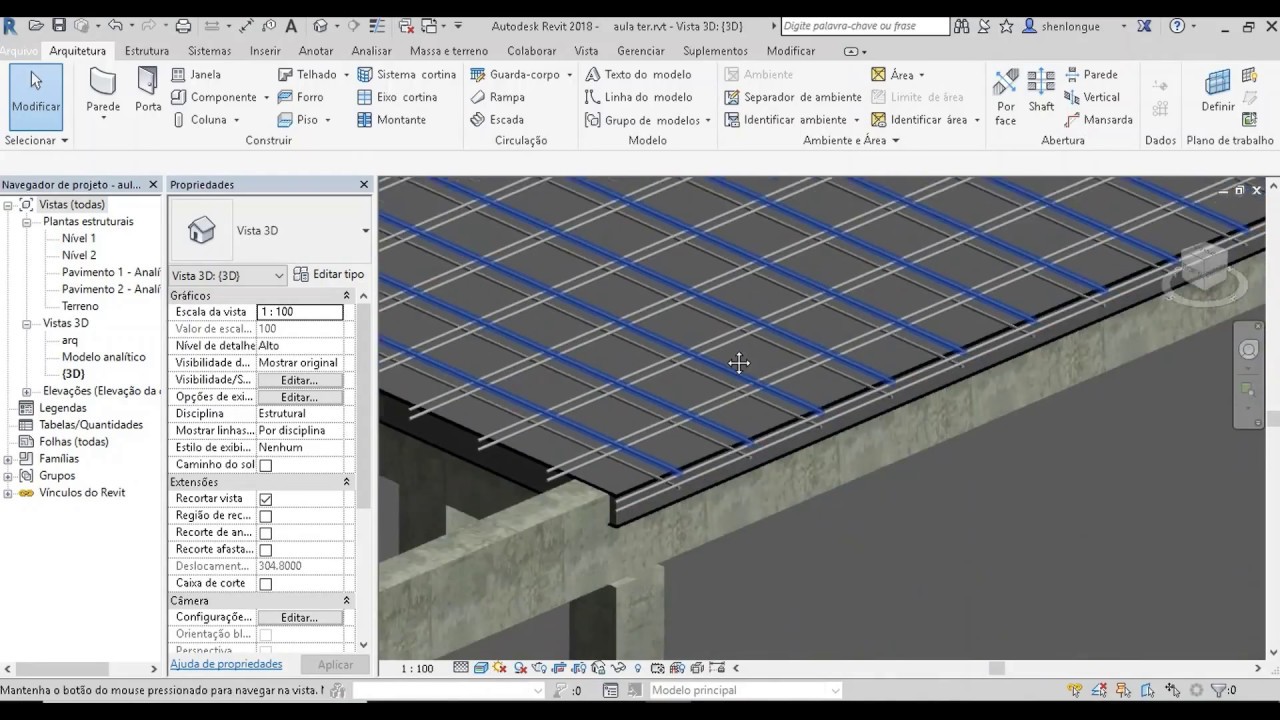Screen dimensions: 1280x720
Task: Collapse the Gráficos section
Action: (346, 296)
